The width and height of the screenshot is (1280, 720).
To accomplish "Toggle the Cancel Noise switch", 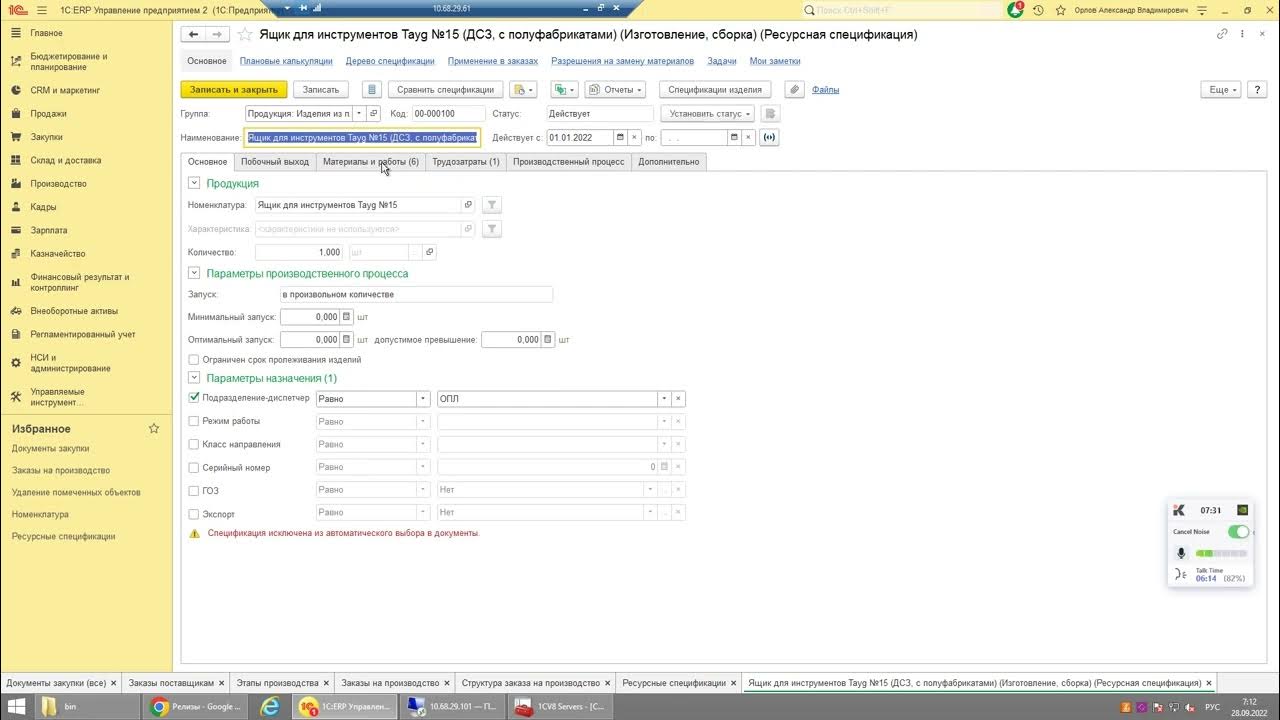I will [x=1238, y=532].
